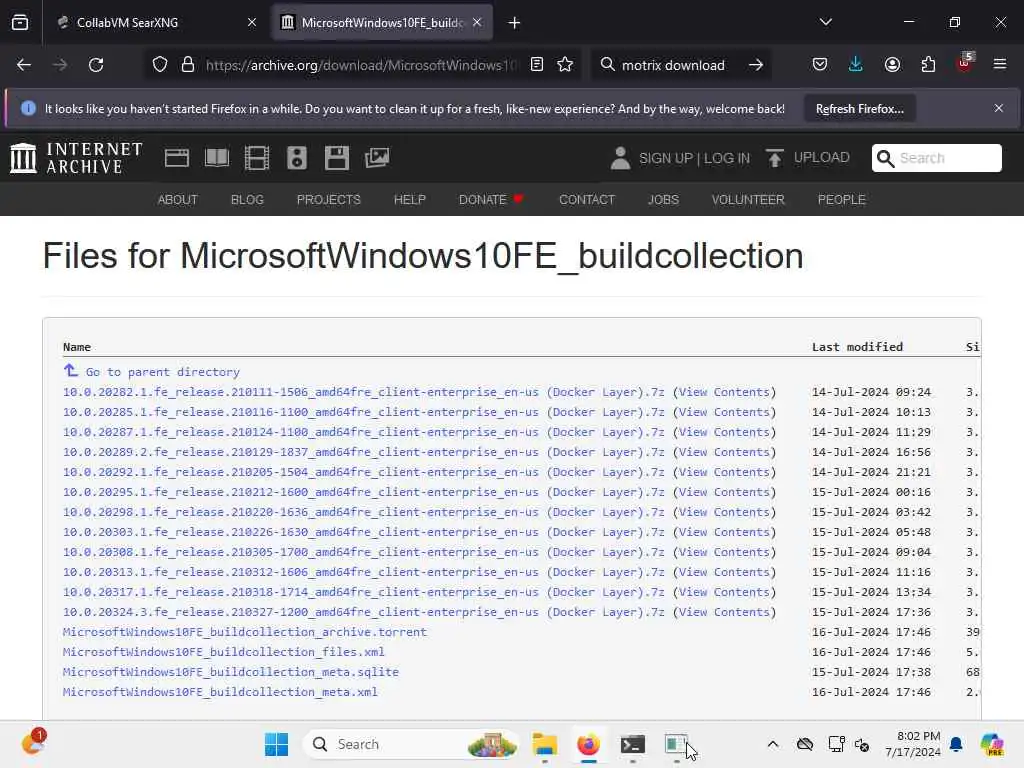Open Internet Archive images icon
This screenshot has width=1024, height=768.
pos(377,157)
